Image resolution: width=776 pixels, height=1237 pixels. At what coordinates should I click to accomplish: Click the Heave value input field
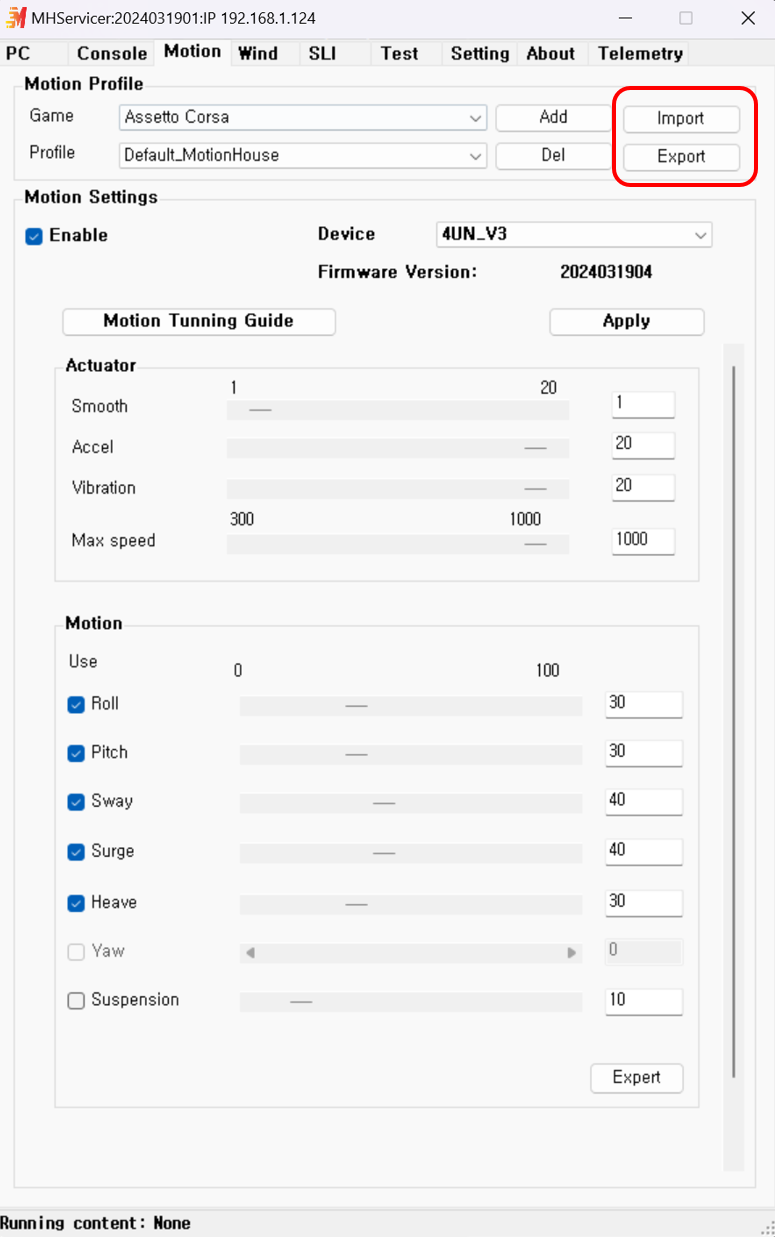click(644, 903)
